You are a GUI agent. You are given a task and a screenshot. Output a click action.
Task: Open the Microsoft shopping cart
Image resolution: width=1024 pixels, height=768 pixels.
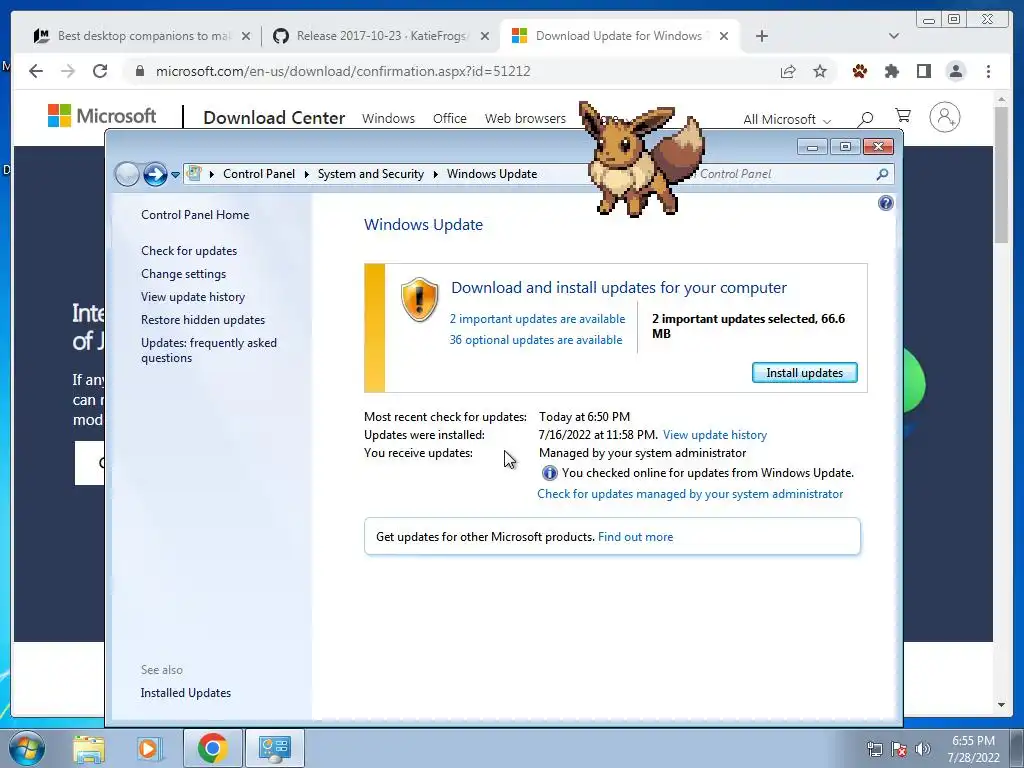[903, 116]
